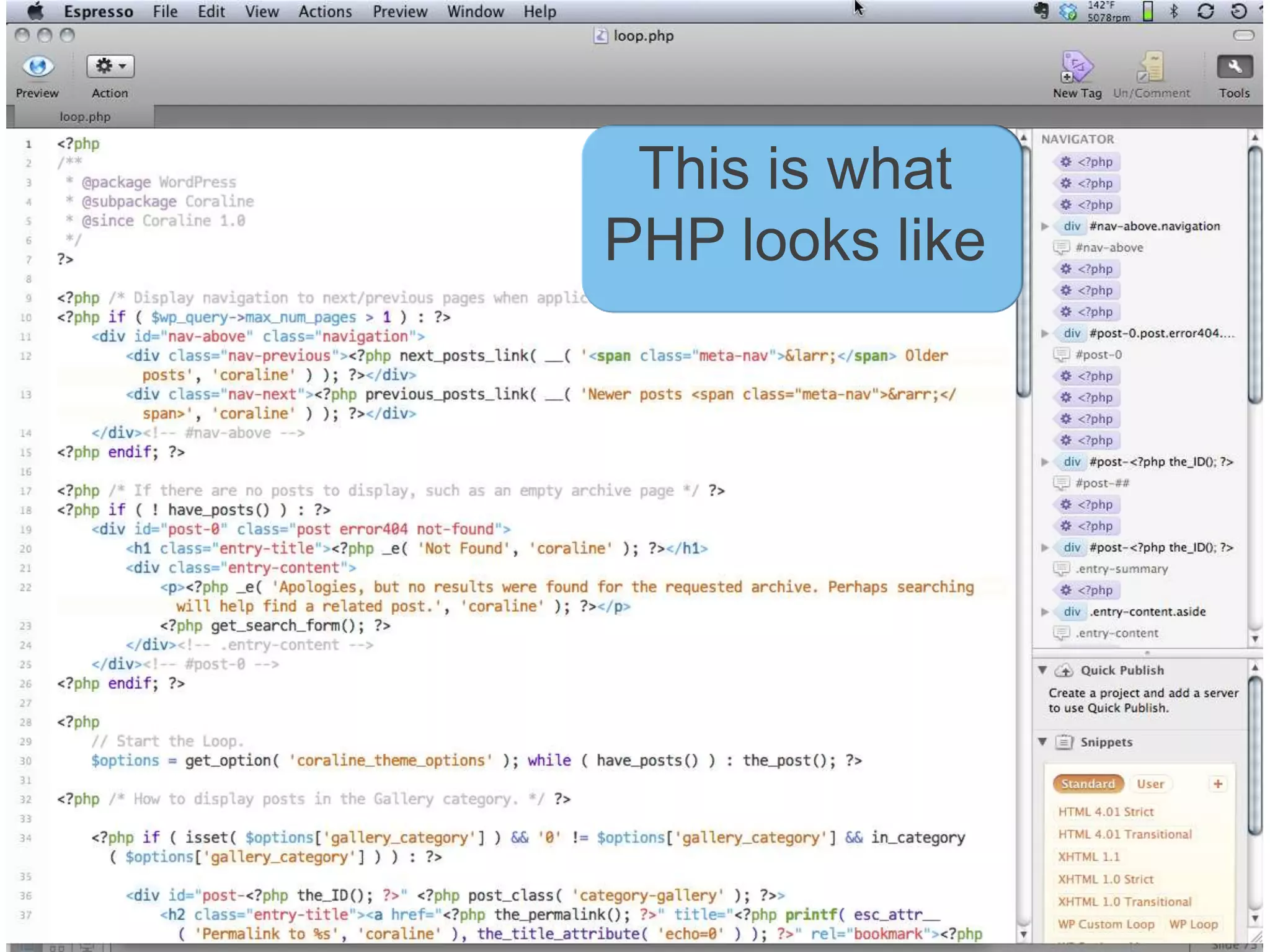Add a new snippet with plus button
Screen dimensions: 1270x952
(x=1218, y=784)
